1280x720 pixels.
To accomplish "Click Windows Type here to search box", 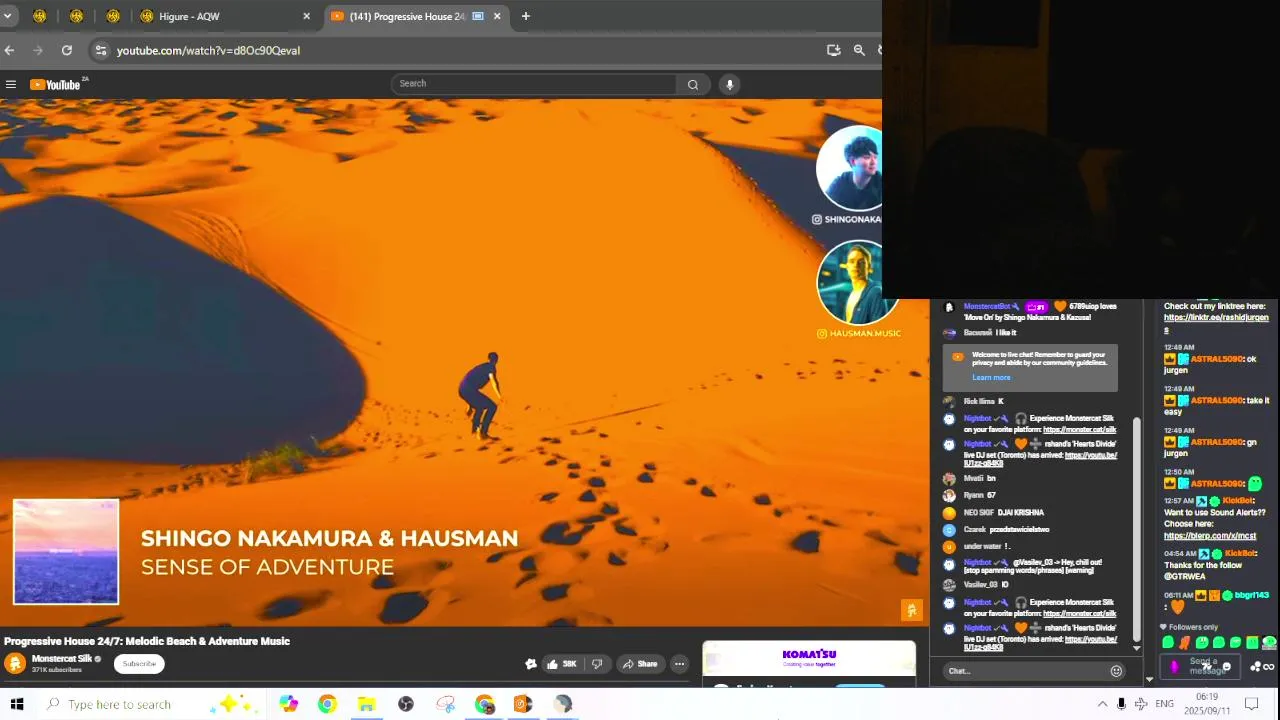I will pos(120,704).
